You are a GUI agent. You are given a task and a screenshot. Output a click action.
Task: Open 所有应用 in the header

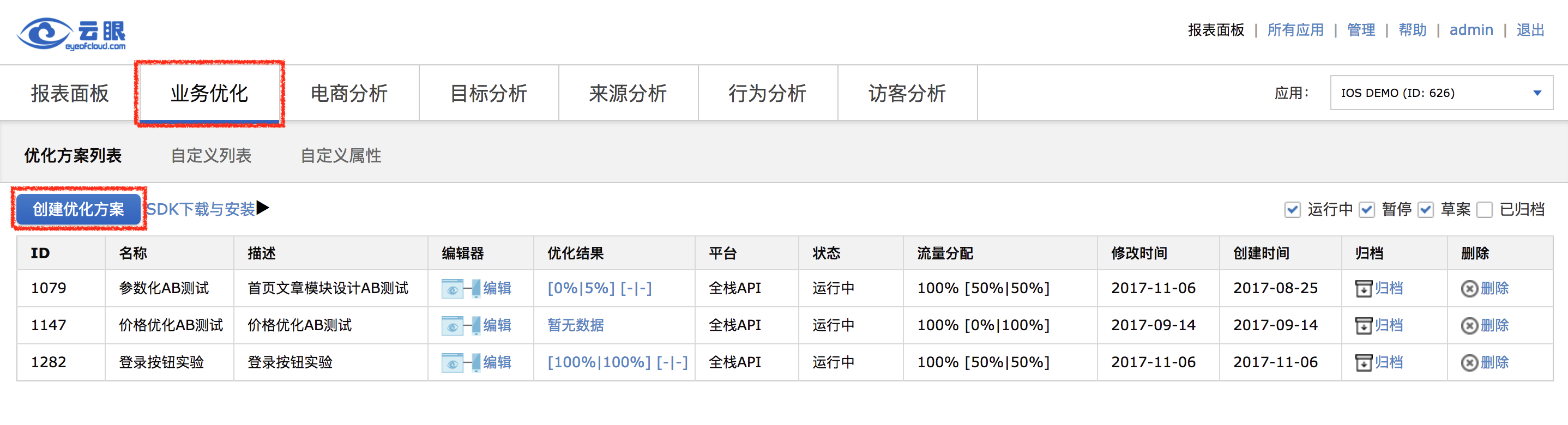1295,30
